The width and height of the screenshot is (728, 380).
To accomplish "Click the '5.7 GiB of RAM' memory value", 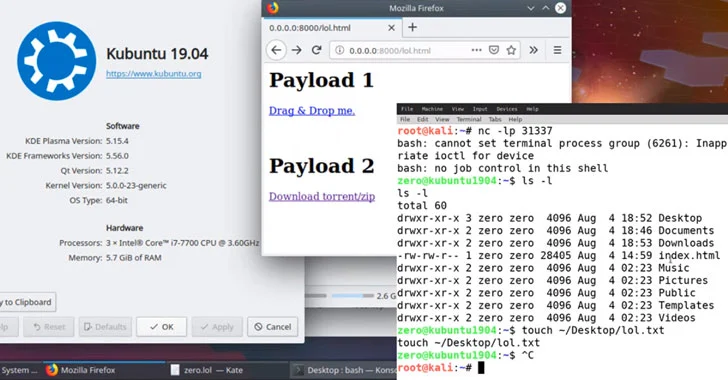I will tap(134, 258).
